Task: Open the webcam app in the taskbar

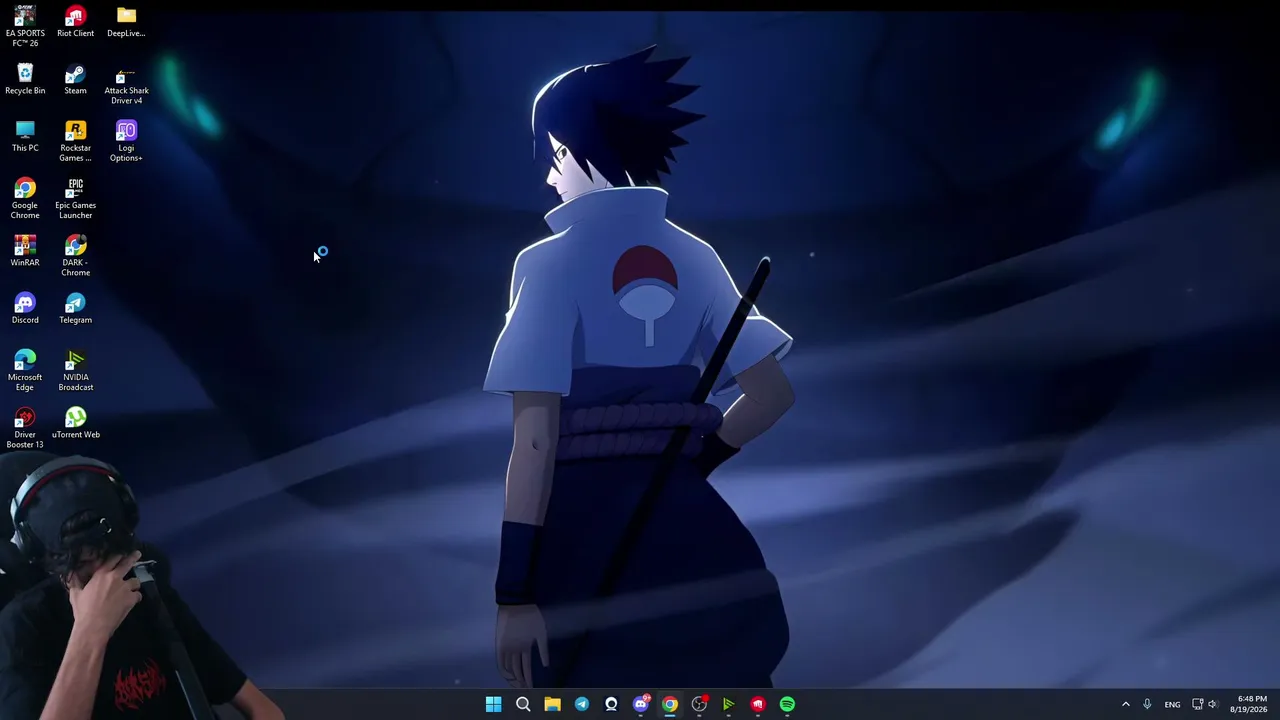Action: click(611, 704)
